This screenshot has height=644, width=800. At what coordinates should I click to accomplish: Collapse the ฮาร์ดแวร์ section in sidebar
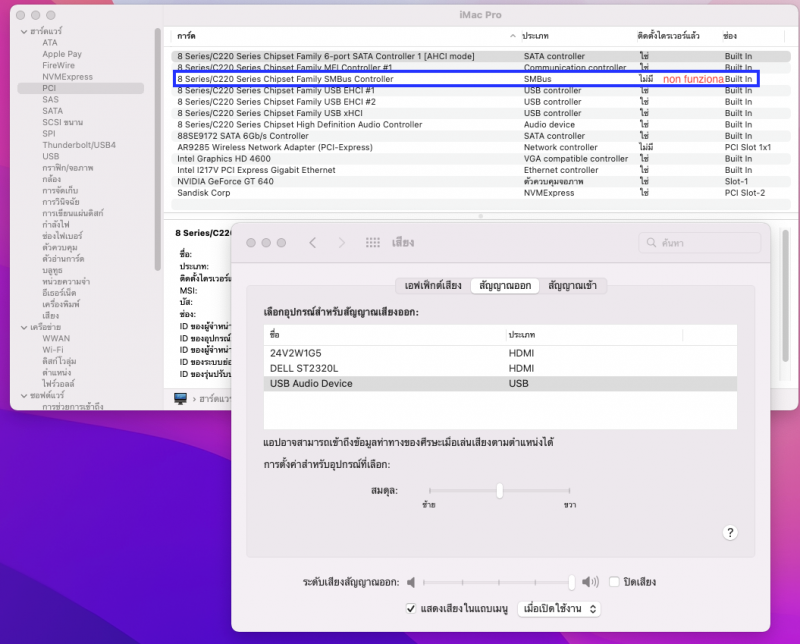[x=21, y=32]
